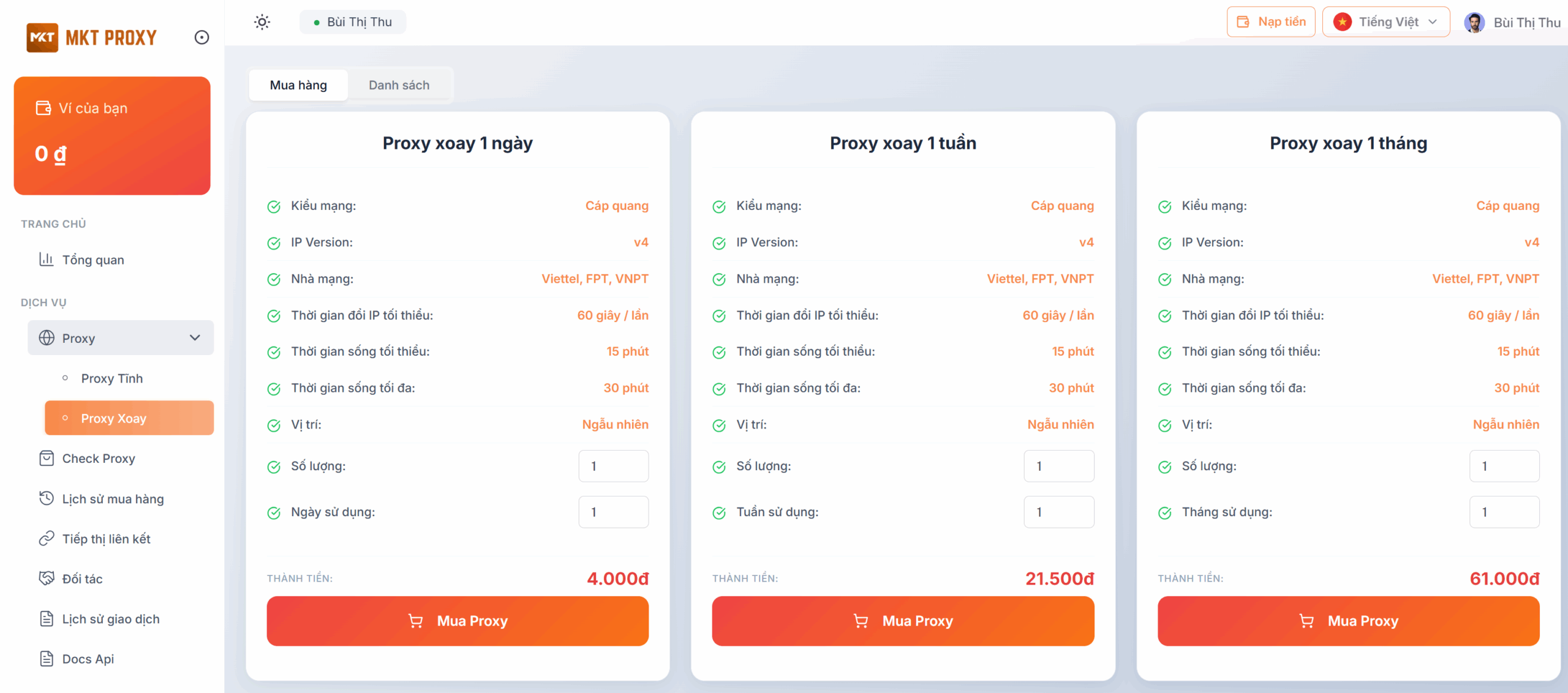1568x693 pixels.
Task: Select the Mua hàng tab
Action: click(x=298, y=85)
